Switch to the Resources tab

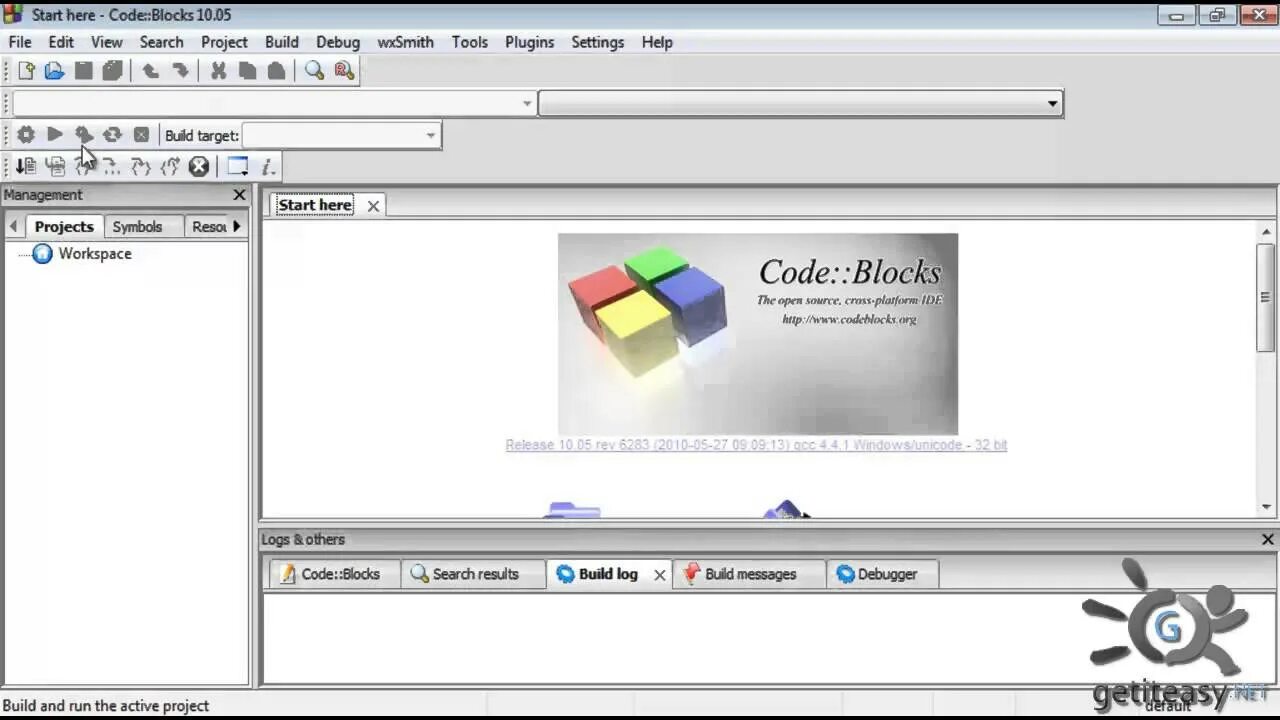[x=208, y=227]
